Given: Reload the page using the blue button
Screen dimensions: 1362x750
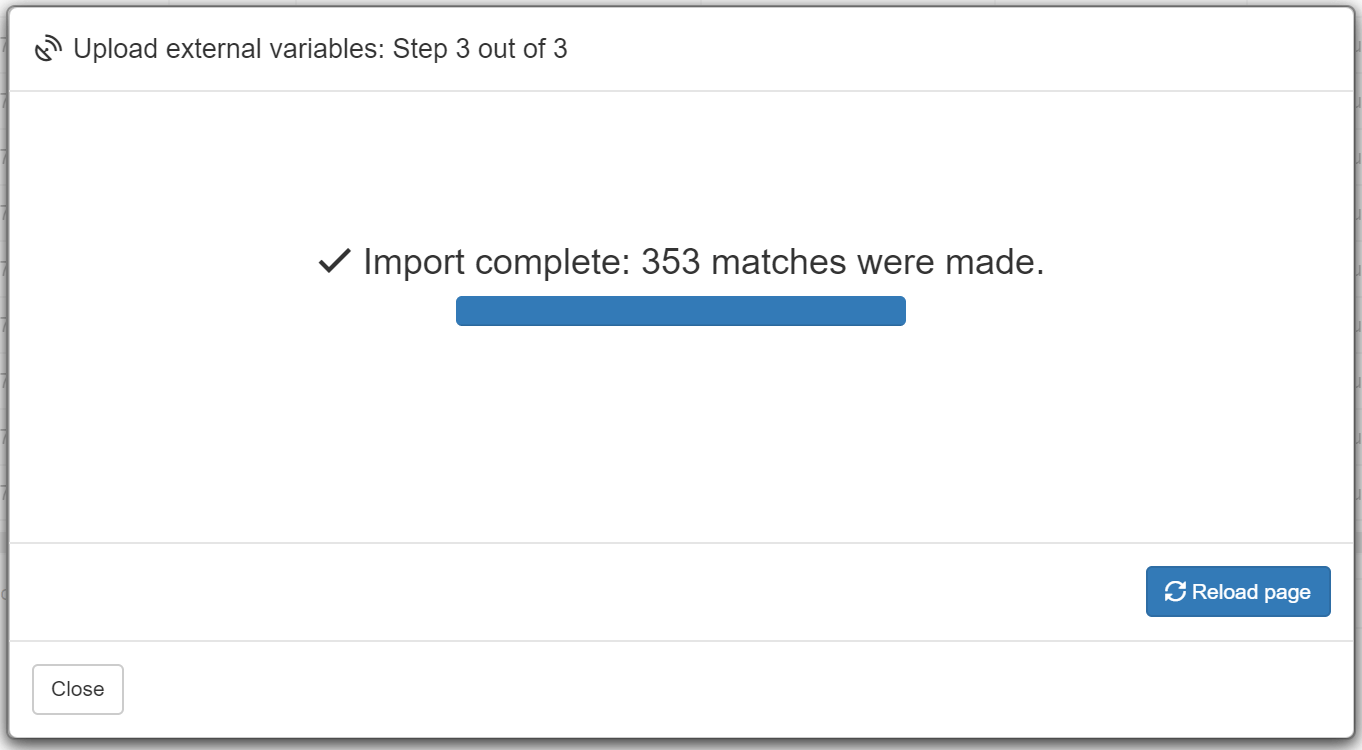Looking at the screenshot, I should 1238,592.
